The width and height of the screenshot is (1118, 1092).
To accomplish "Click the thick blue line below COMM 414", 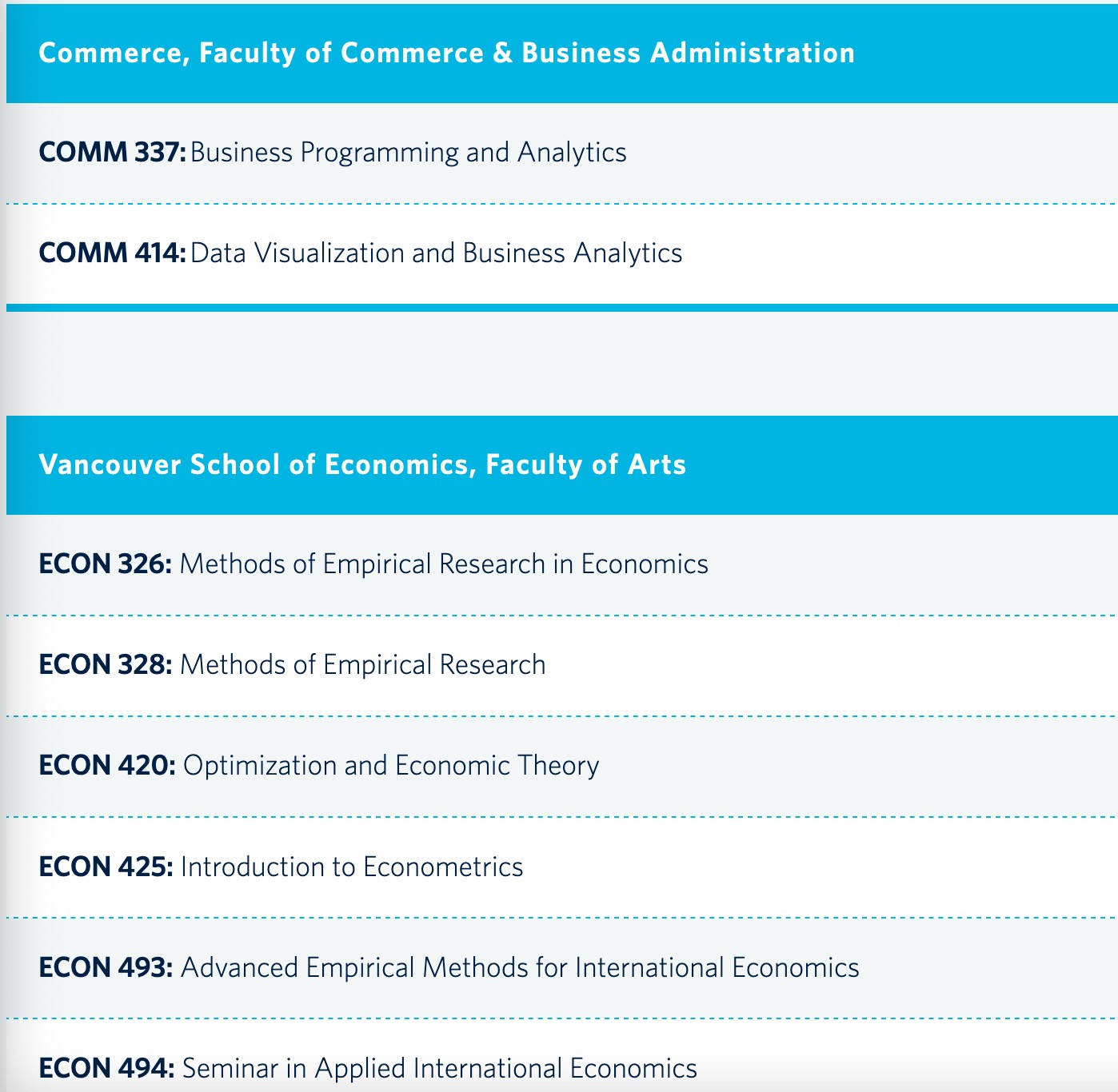I will [x=560, y=308].
